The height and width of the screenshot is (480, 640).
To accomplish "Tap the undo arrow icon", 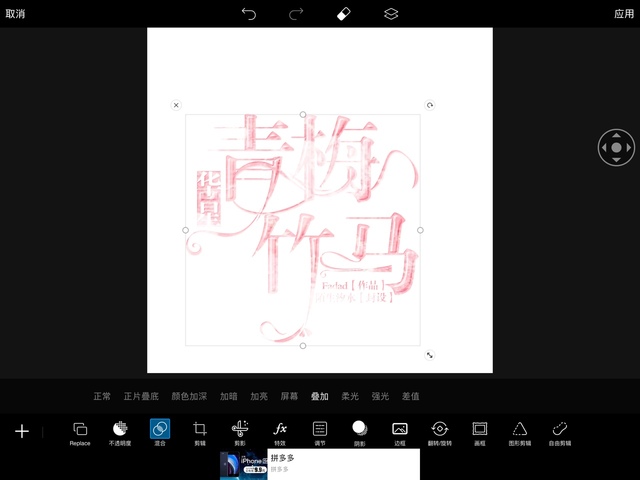I will pyautogui.click(x=249, y=14).
